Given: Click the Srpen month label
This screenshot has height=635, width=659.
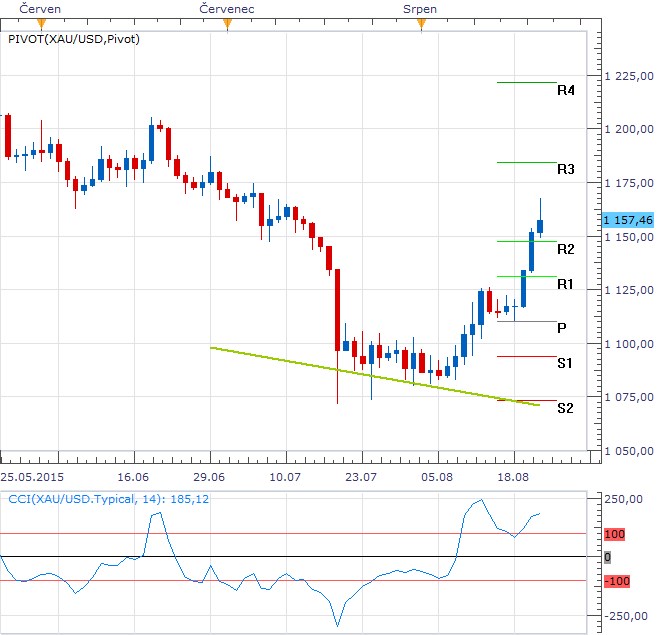Looking at the screenshot, I should 420,9.
